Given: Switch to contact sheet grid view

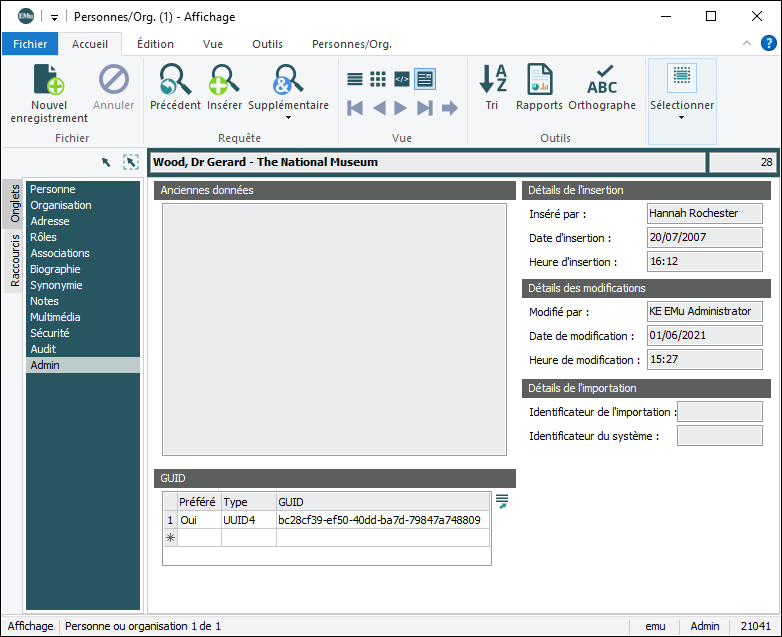Looking at the screenshot, I should [x=378, y=79].
